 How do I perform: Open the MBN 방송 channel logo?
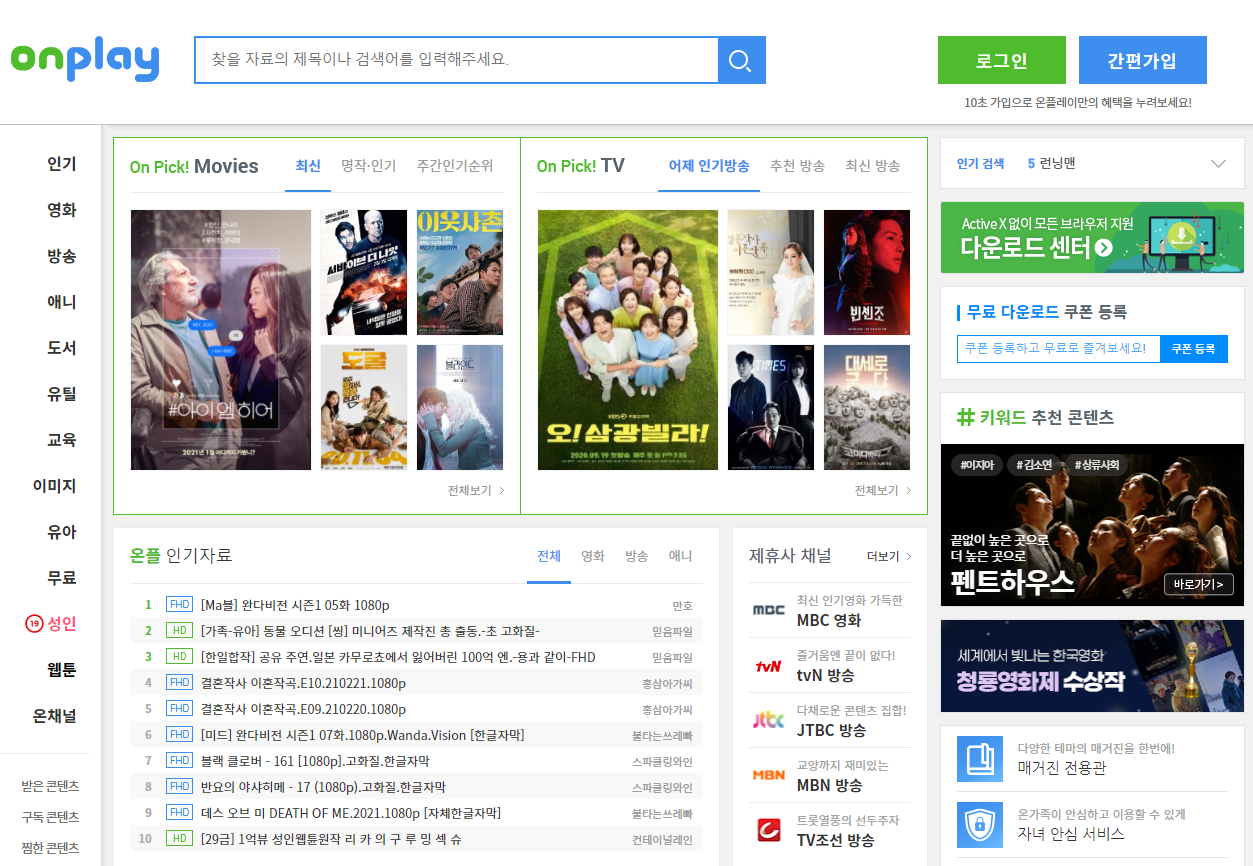[x=769, y=775]
